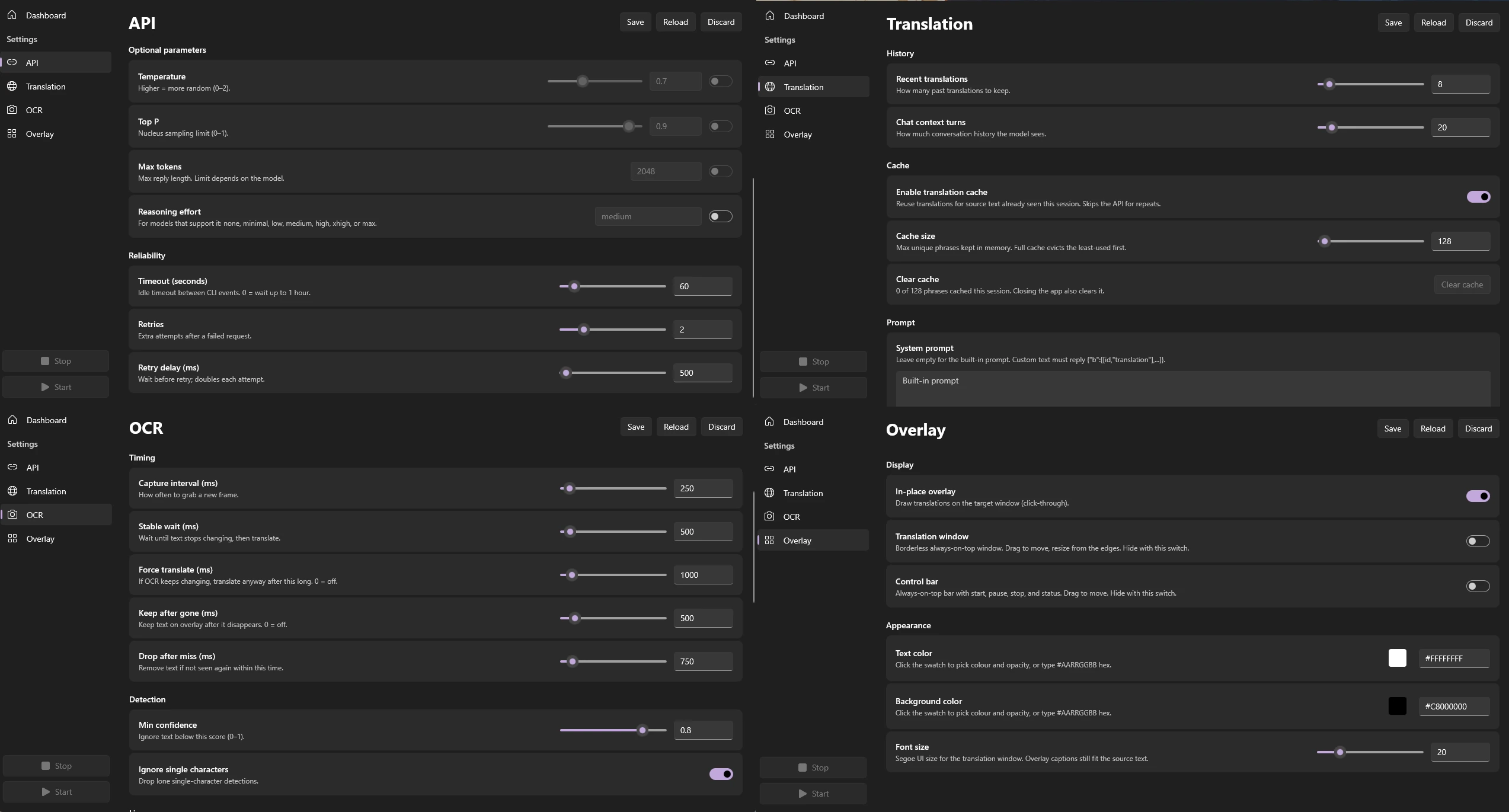Click Translation globe icon in API page sidebar
The image size is (1509, 812).
click(12, 86)
